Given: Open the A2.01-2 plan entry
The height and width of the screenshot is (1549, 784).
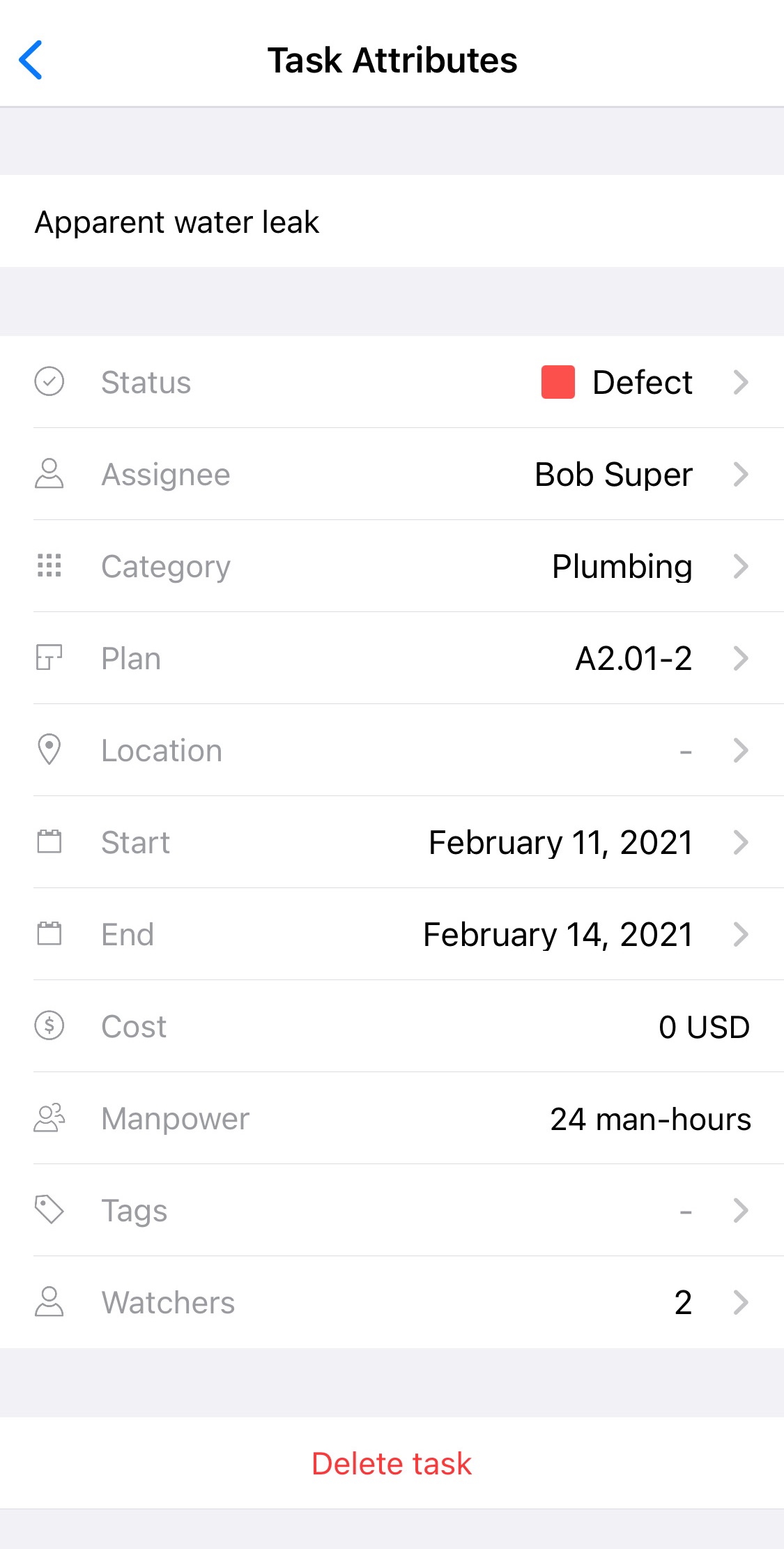Looking at the screenshot, I should tap(633, 659).
